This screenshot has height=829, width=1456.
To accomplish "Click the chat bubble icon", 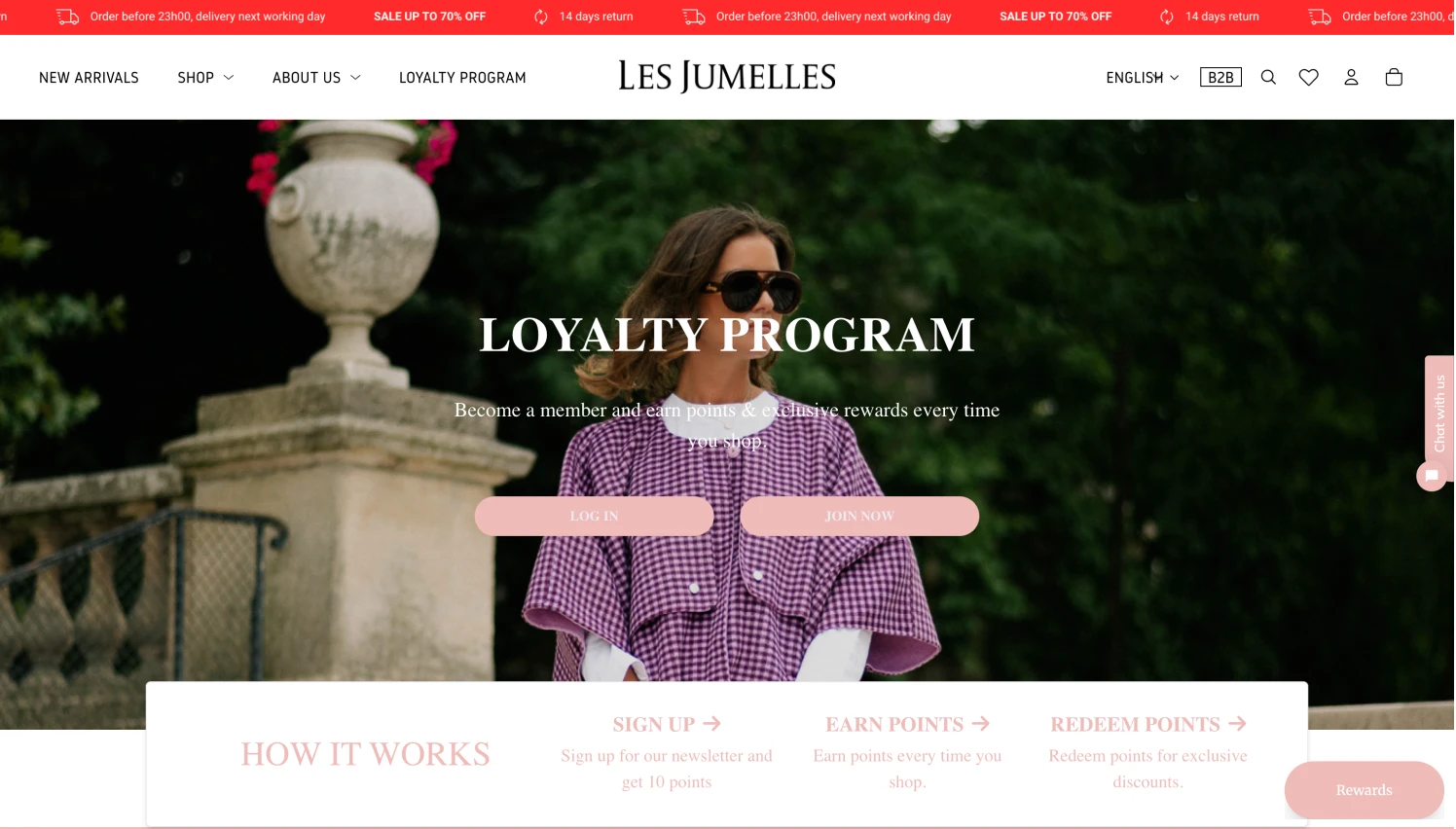I will point(1433,477).
